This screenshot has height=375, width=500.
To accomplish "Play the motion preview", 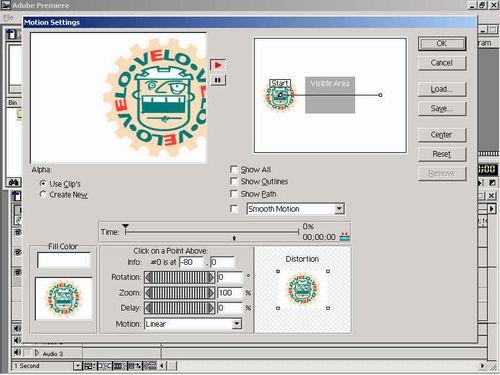I will (x=218, y=65).
